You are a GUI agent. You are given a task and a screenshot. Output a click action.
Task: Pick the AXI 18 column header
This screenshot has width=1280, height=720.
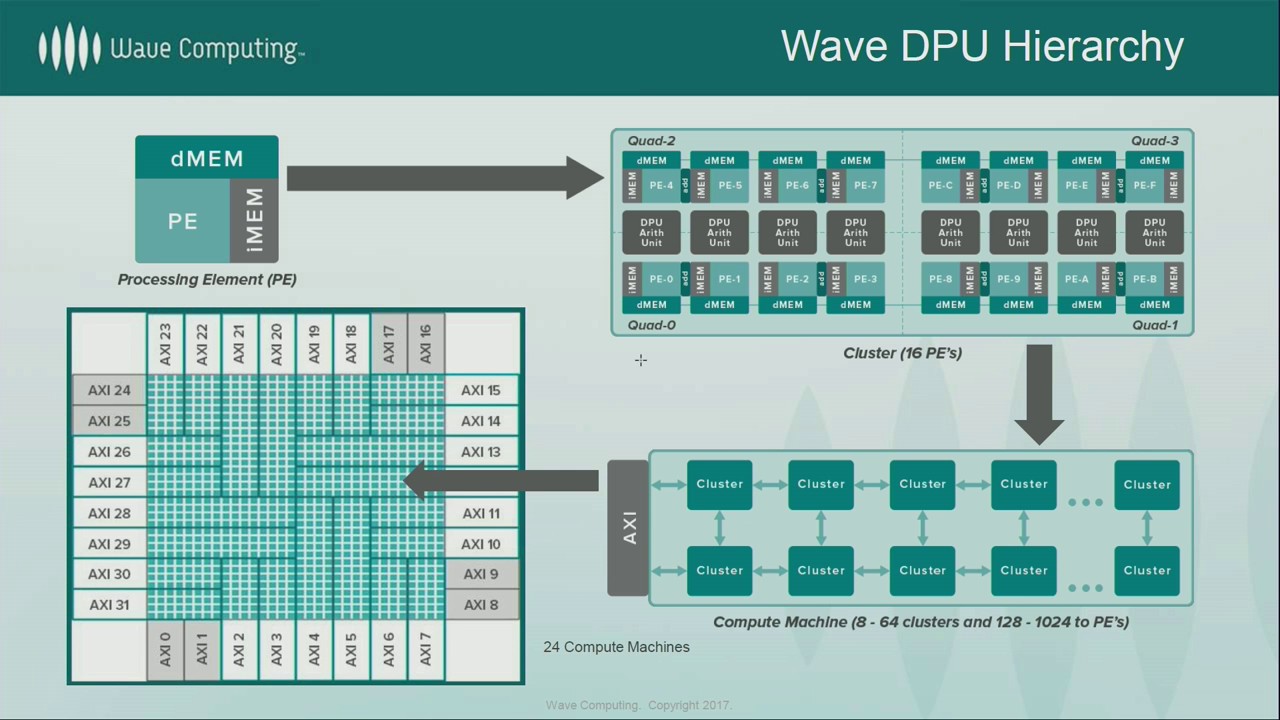351,343
